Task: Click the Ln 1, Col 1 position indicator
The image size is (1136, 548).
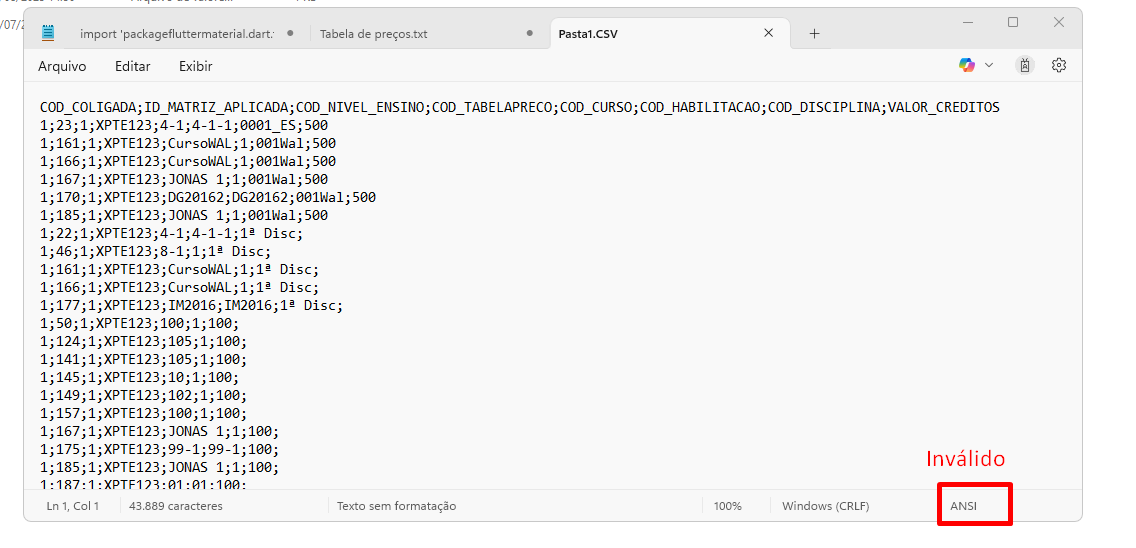Action: [x=73, y=506]
